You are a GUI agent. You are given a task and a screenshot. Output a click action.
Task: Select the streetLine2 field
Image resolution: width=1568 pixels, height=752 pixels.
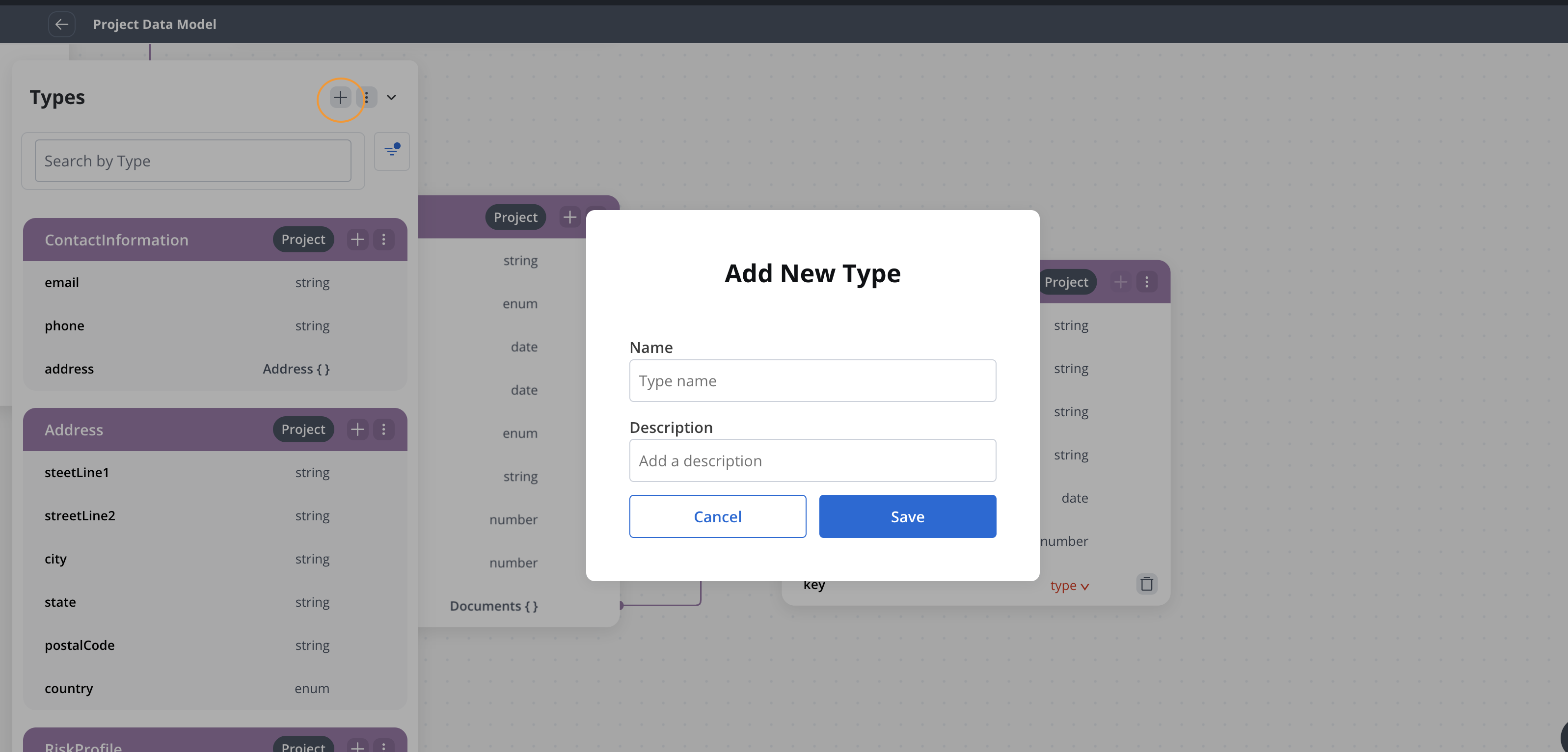pos(215,516)
